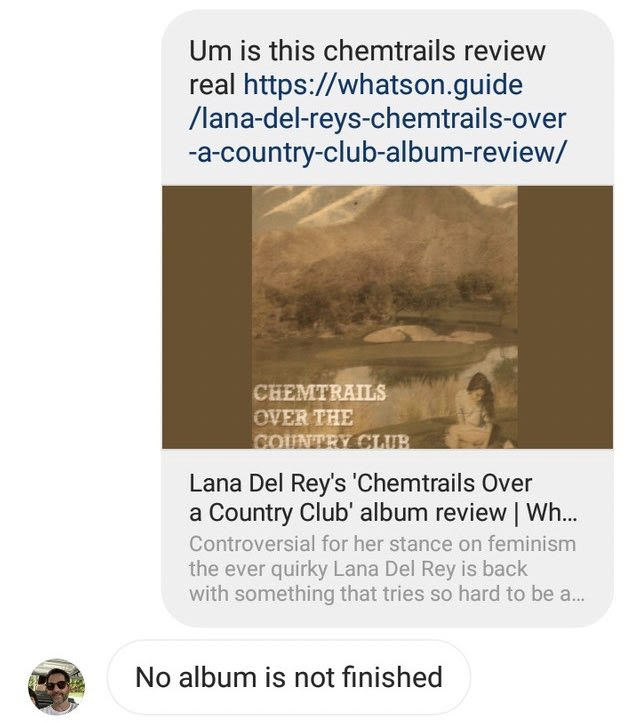Tap "a Country Club' album review" title line
This screenshot has height=723, width=639.
[348, 513]
